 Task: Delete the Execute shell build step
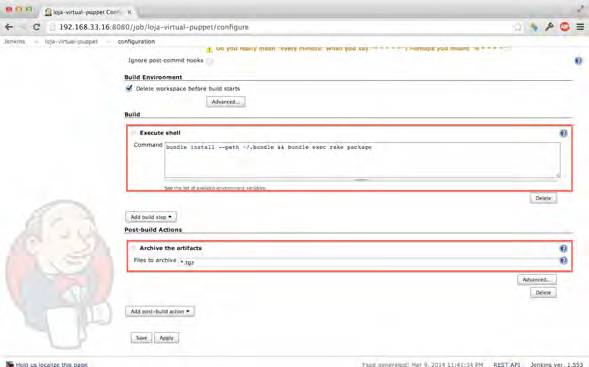543,198
